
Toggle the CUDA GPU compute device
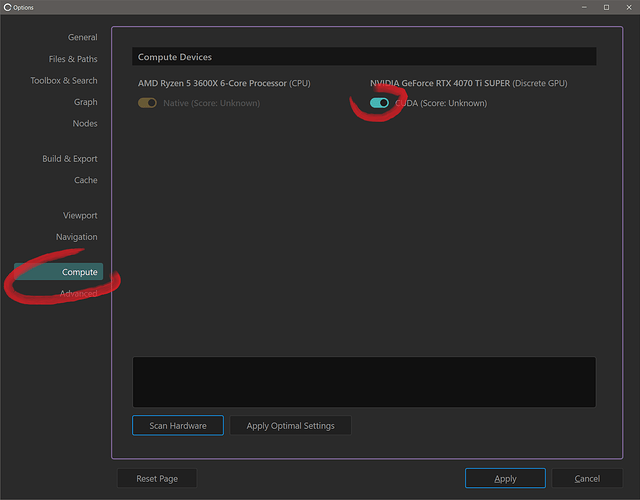coord(379,103)
